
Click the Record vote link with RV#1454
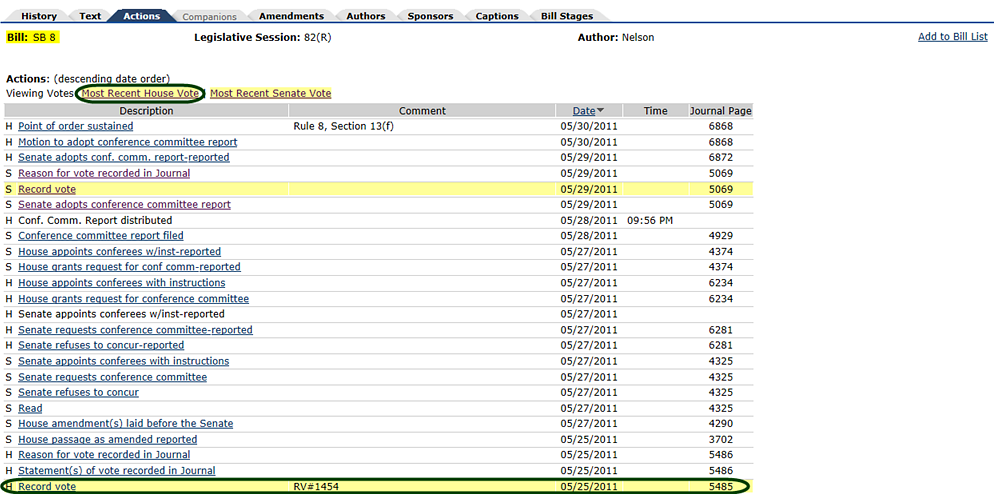pos(47,487)
